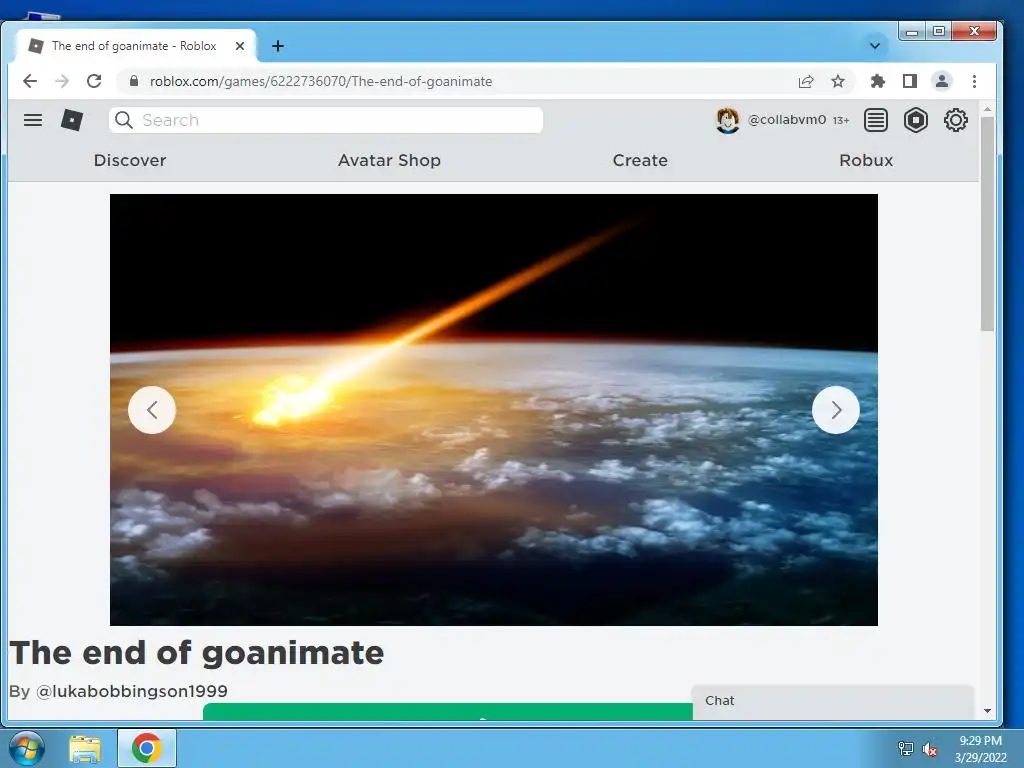Open taskbar clock showing 9:29 PM
The width and height of the screenshot is (1024, 768).
[980, 749]
